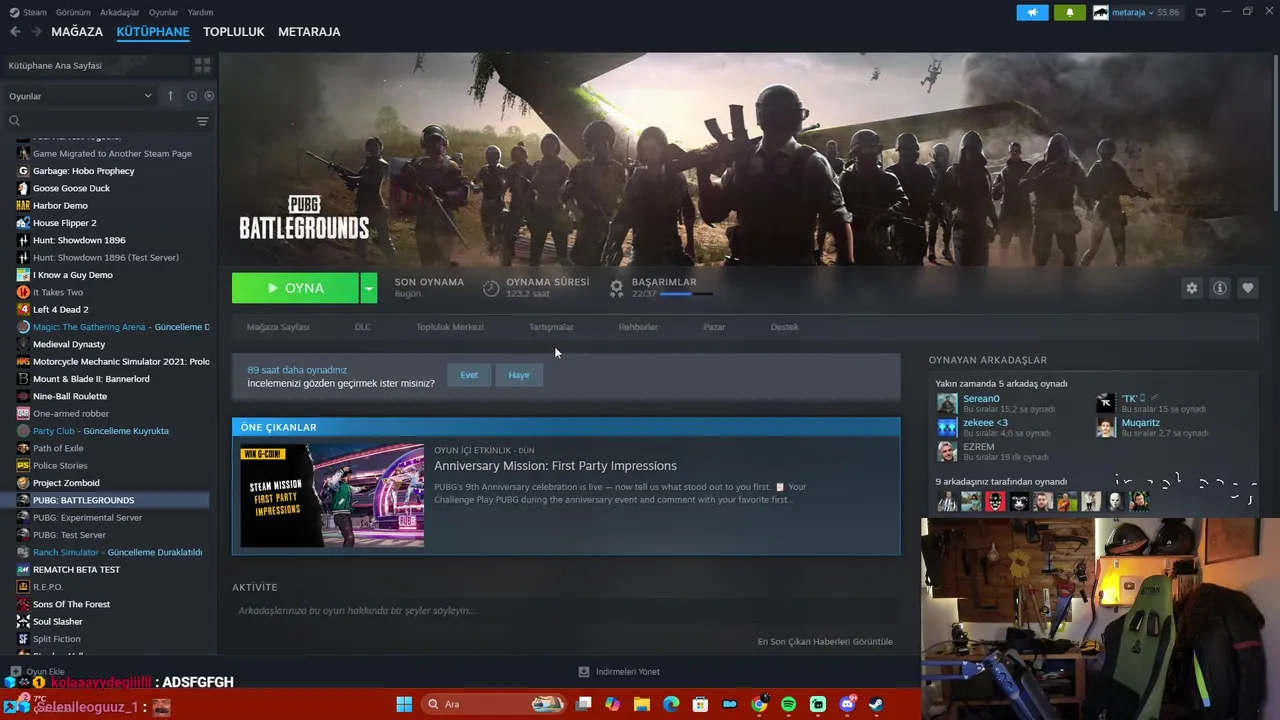Open Steam Big Picture mode icon
This screenshot has width=1280, height=720.
1200,12
